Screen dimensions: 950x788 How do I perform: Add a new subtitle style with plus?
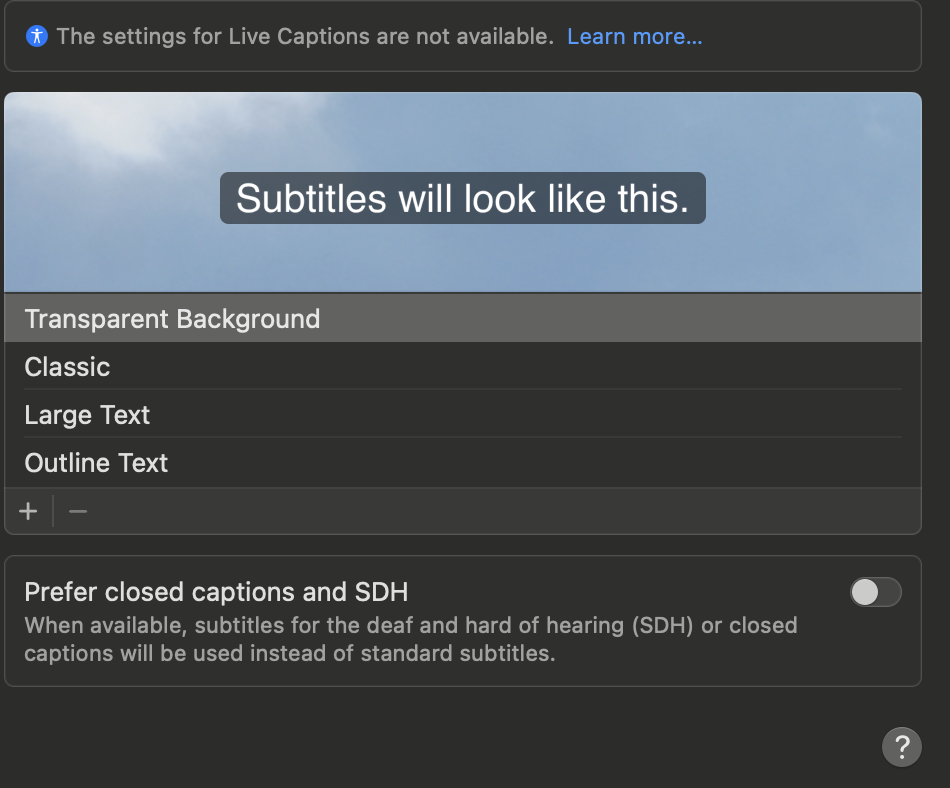28,511
